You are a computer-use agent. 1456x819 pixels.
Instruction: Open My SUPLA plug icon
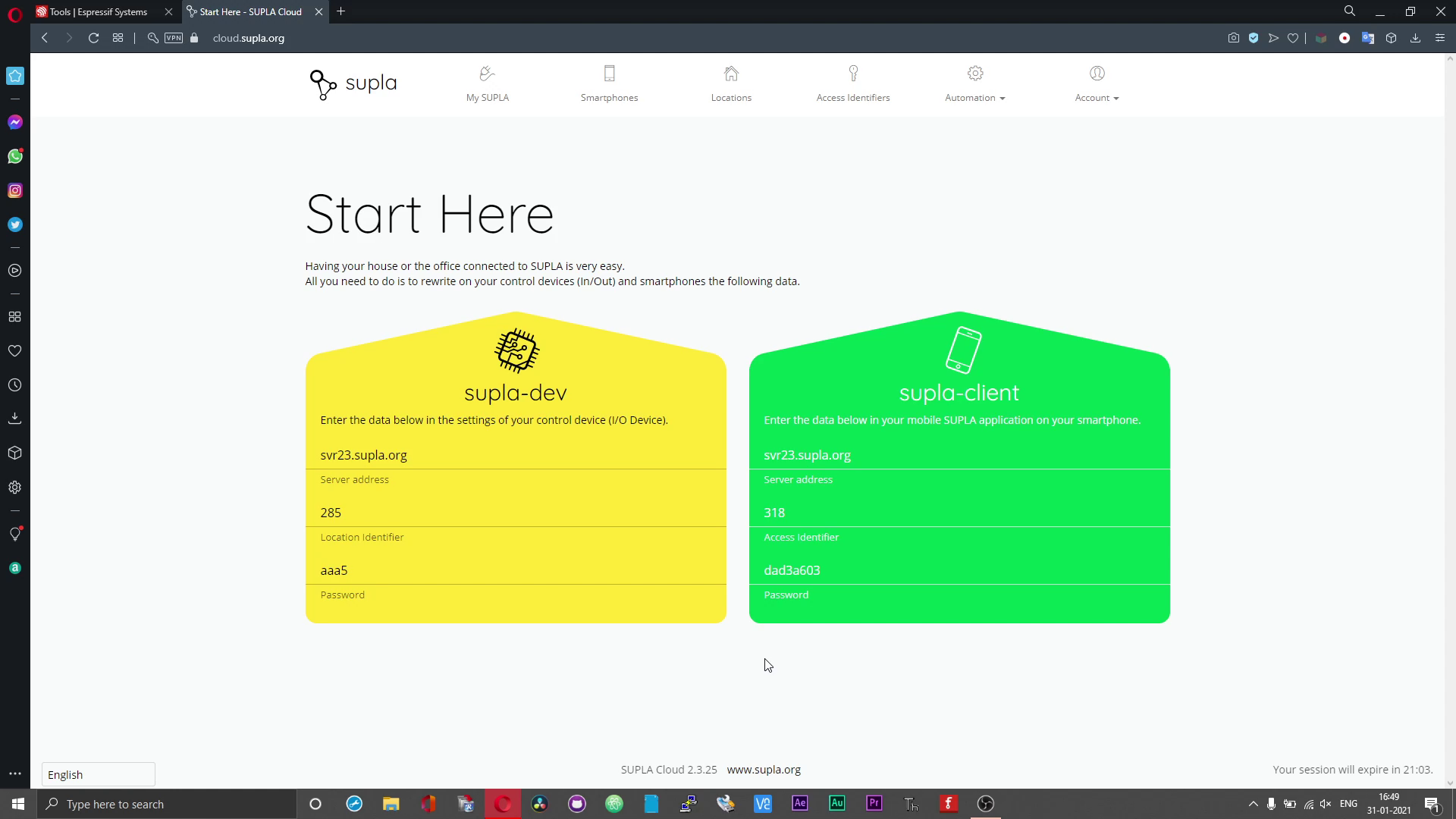coord(487,74)
